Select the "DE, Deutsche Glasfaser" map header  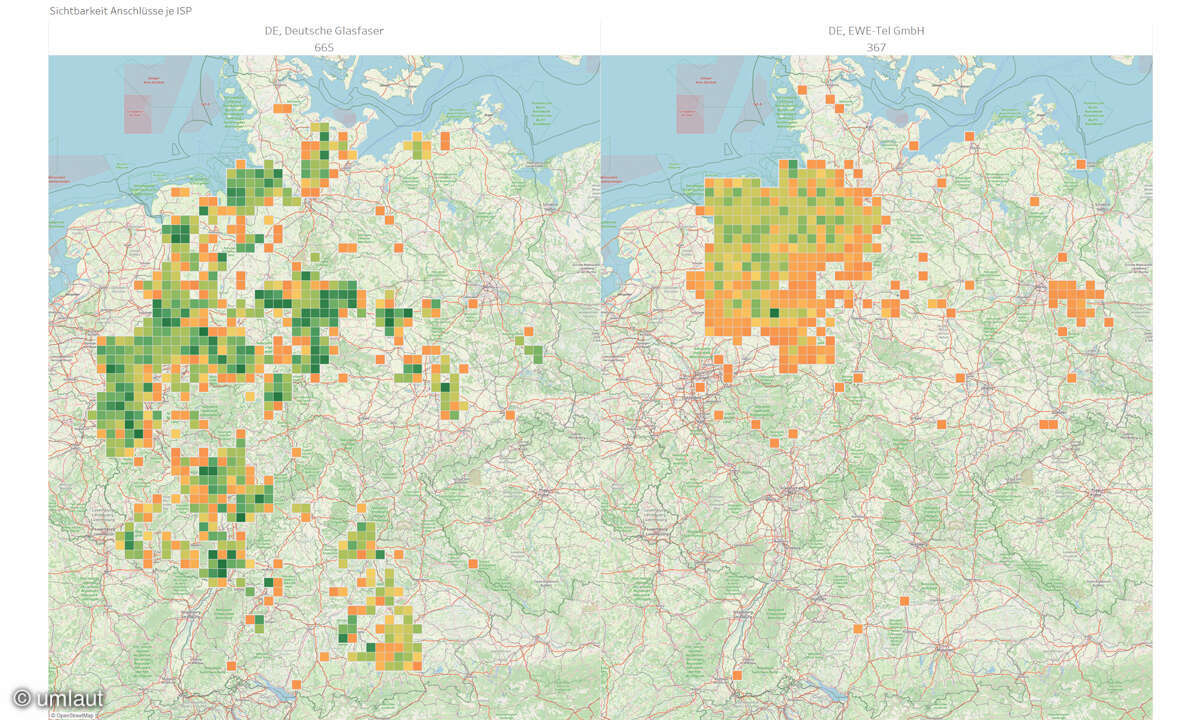pos(324,31)
